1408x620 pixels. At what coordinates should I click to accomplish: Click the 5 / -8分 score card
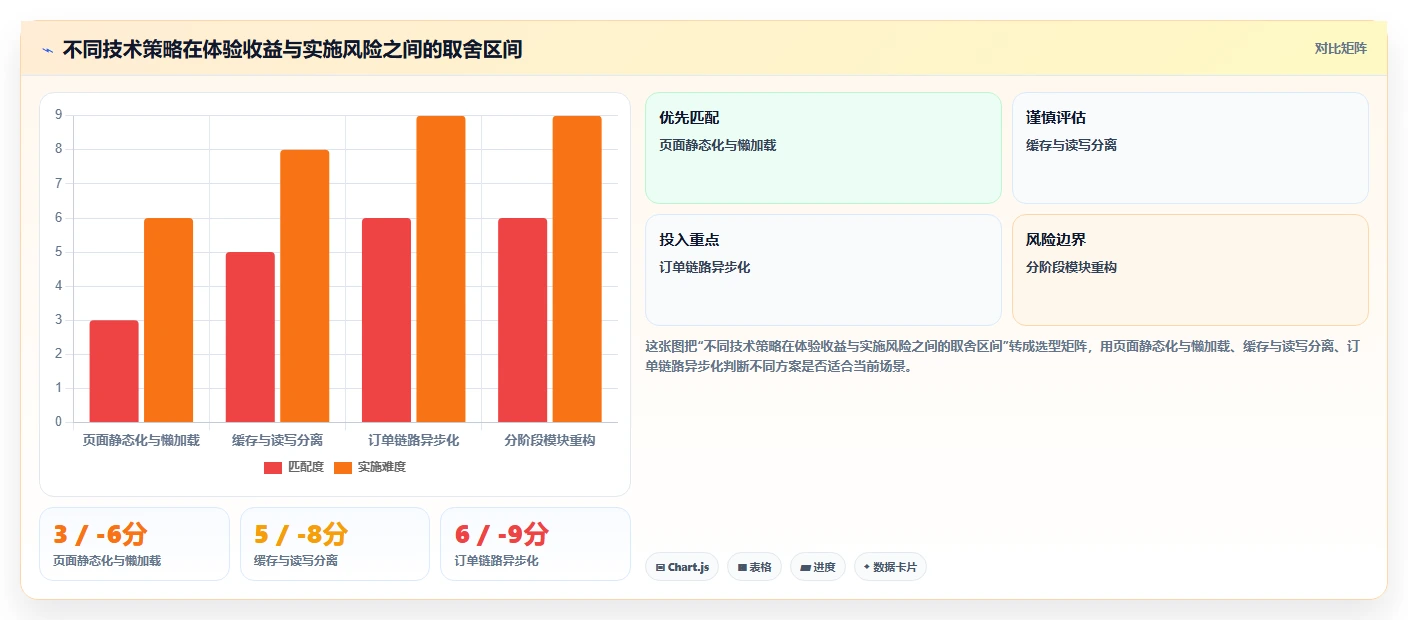click(335, 544)
